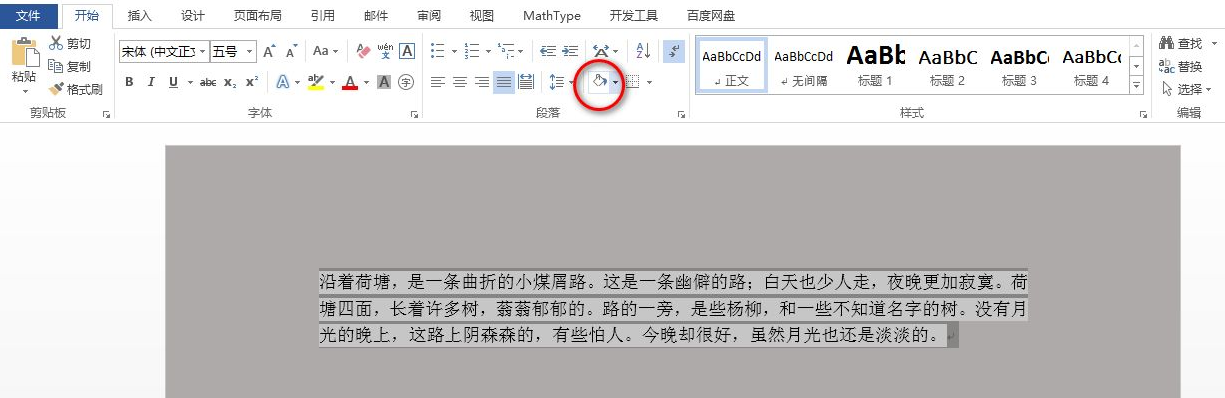The height and width of the screenshot is (398, 1225).
Task: Click the text effects glowing A icon
Action: [282, 82]
